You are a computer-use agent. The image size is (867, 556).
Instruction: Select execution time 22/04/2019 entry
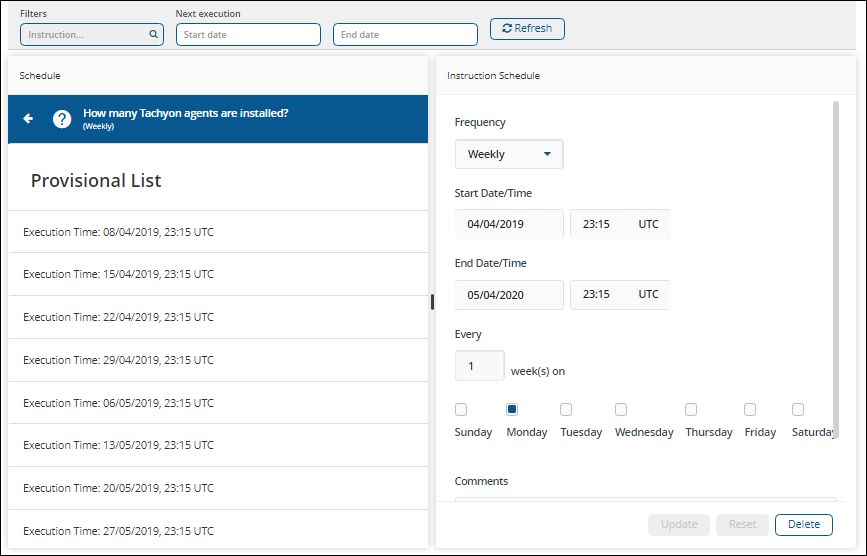pos(217,317)
